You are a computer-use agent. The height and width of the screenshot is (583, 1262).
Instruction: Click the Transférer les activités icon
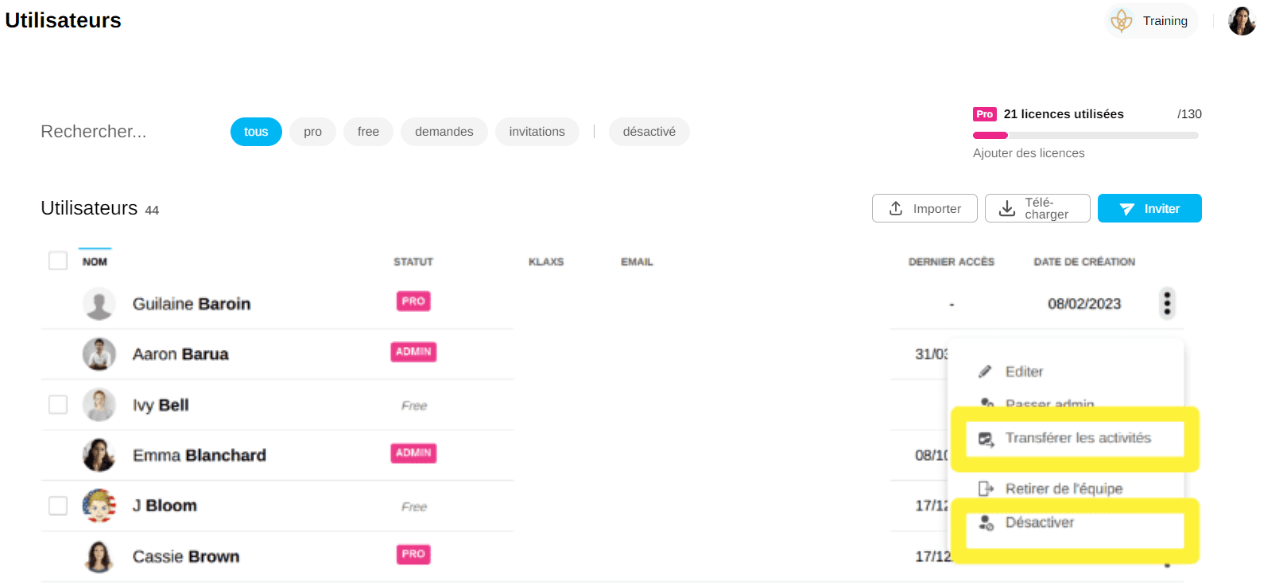click(x=986, y=439)
